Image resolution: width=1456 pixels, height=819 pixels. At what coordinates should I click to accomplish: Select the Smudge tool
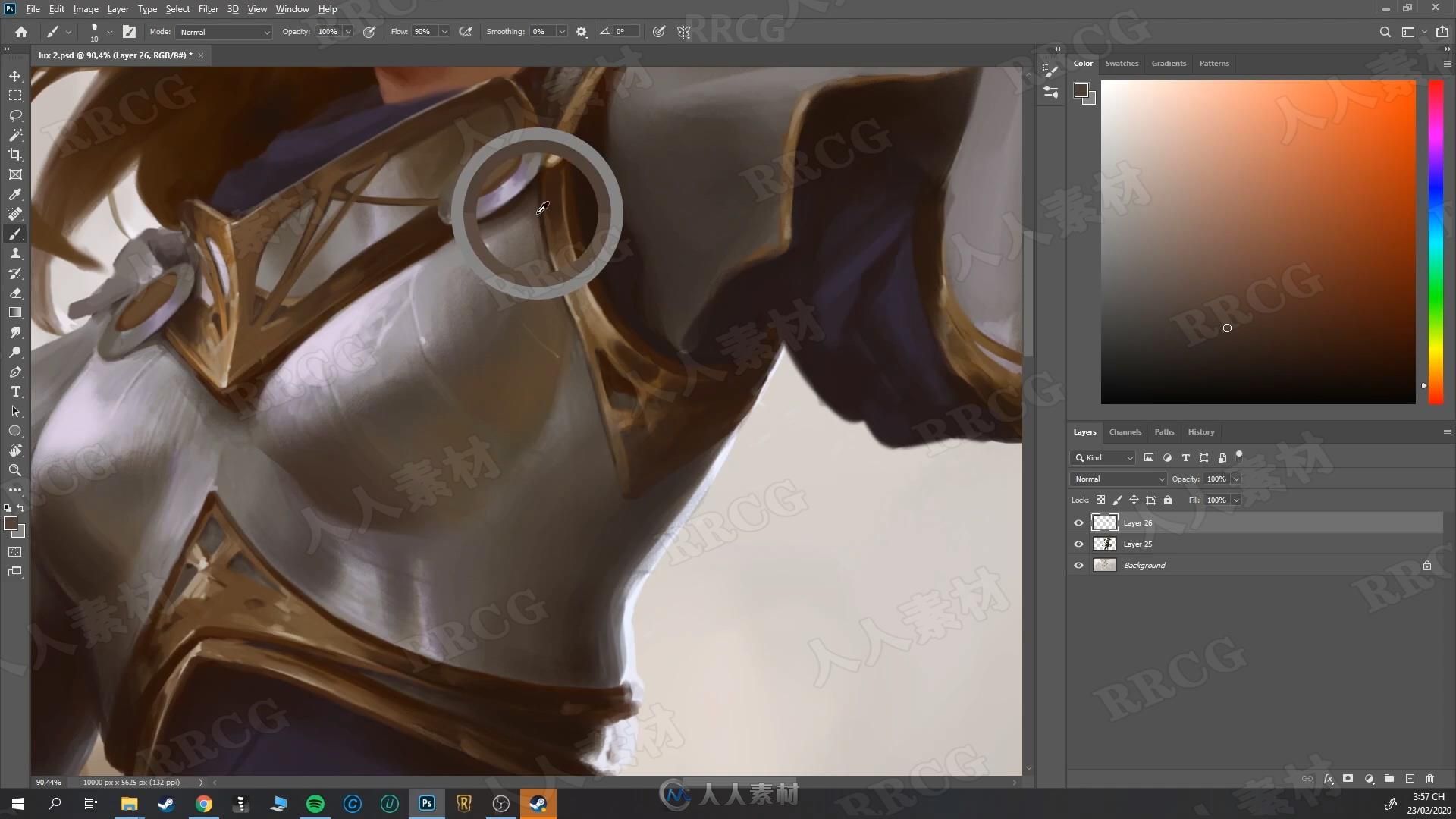[15, 332]
